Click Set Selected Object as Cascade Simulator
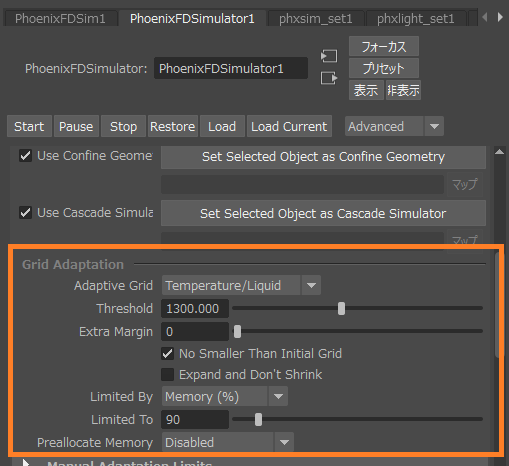Image resolution: width=509 pixels, height=466 pixels. [323, 214]
